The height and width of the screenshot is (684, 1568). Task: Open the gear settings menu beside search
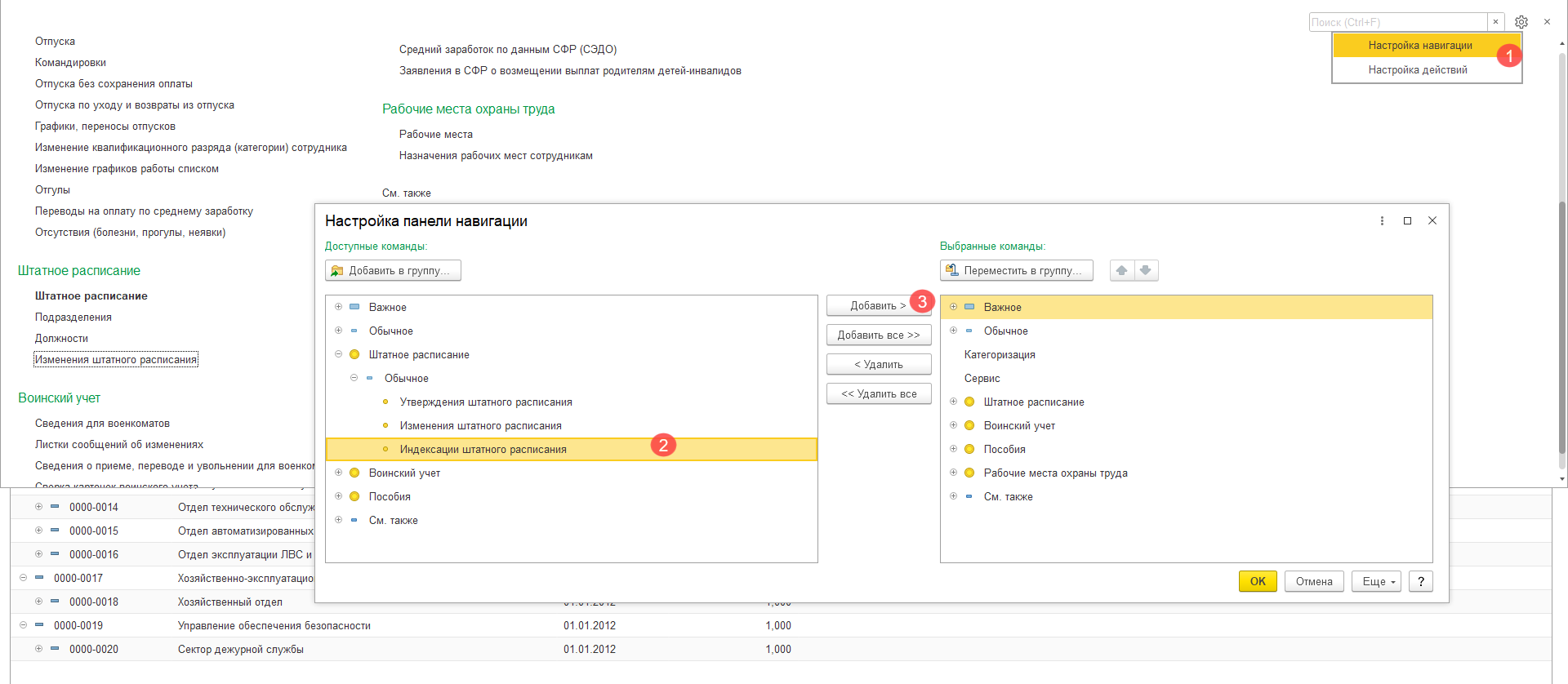(1521, 22)
